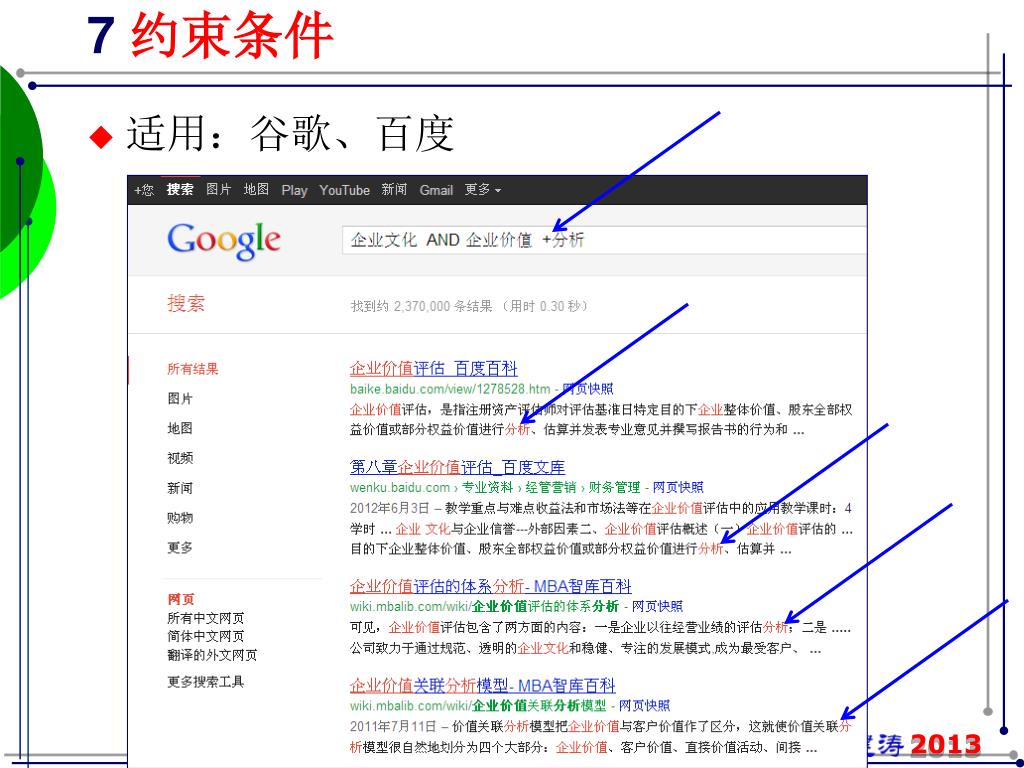Click the result count text 找到约 2,370,000 条结果
Screen dimensions: 1024x768
[421, 306]
